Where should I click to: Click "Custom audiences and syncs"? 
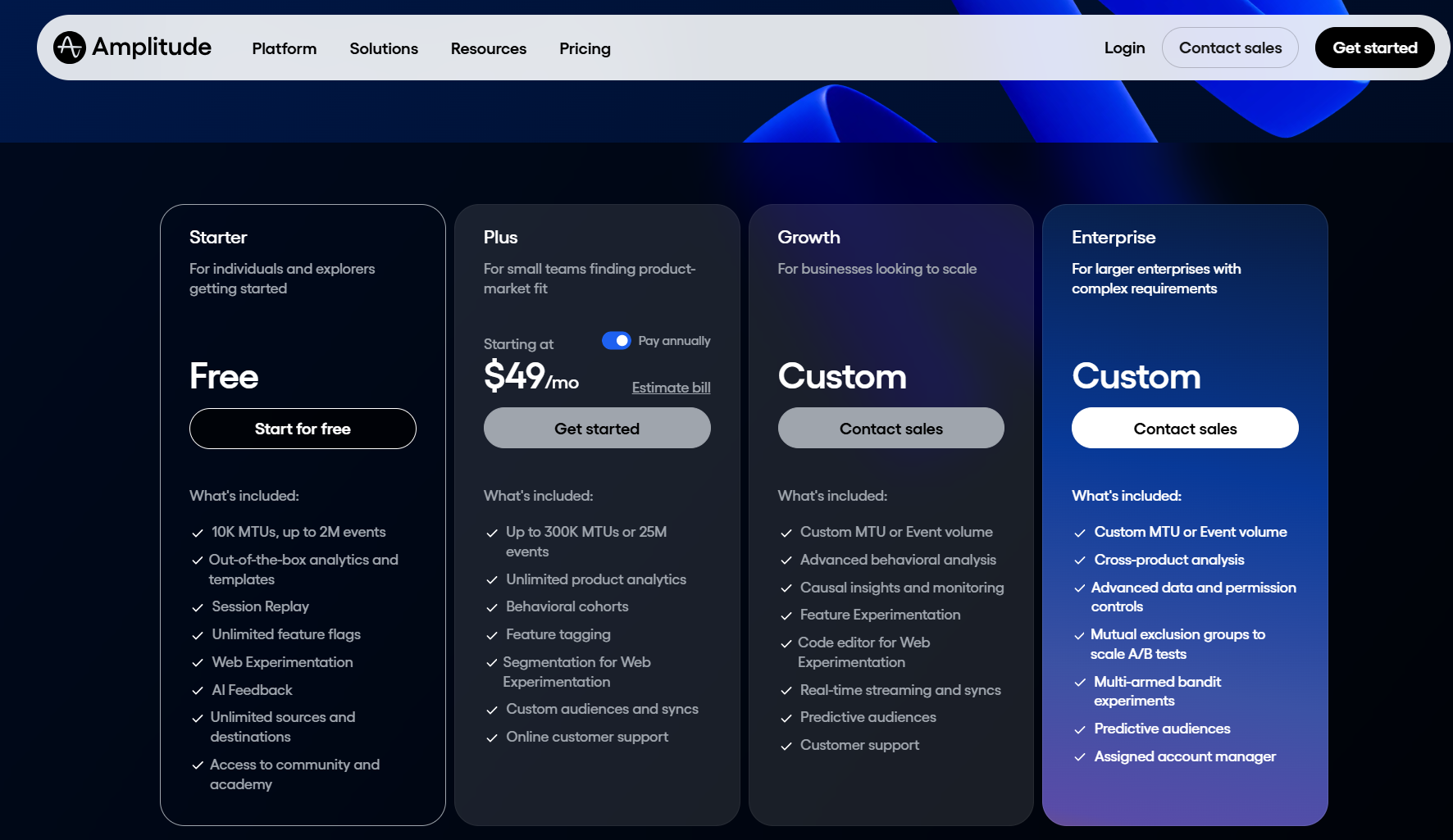point(602,709)
